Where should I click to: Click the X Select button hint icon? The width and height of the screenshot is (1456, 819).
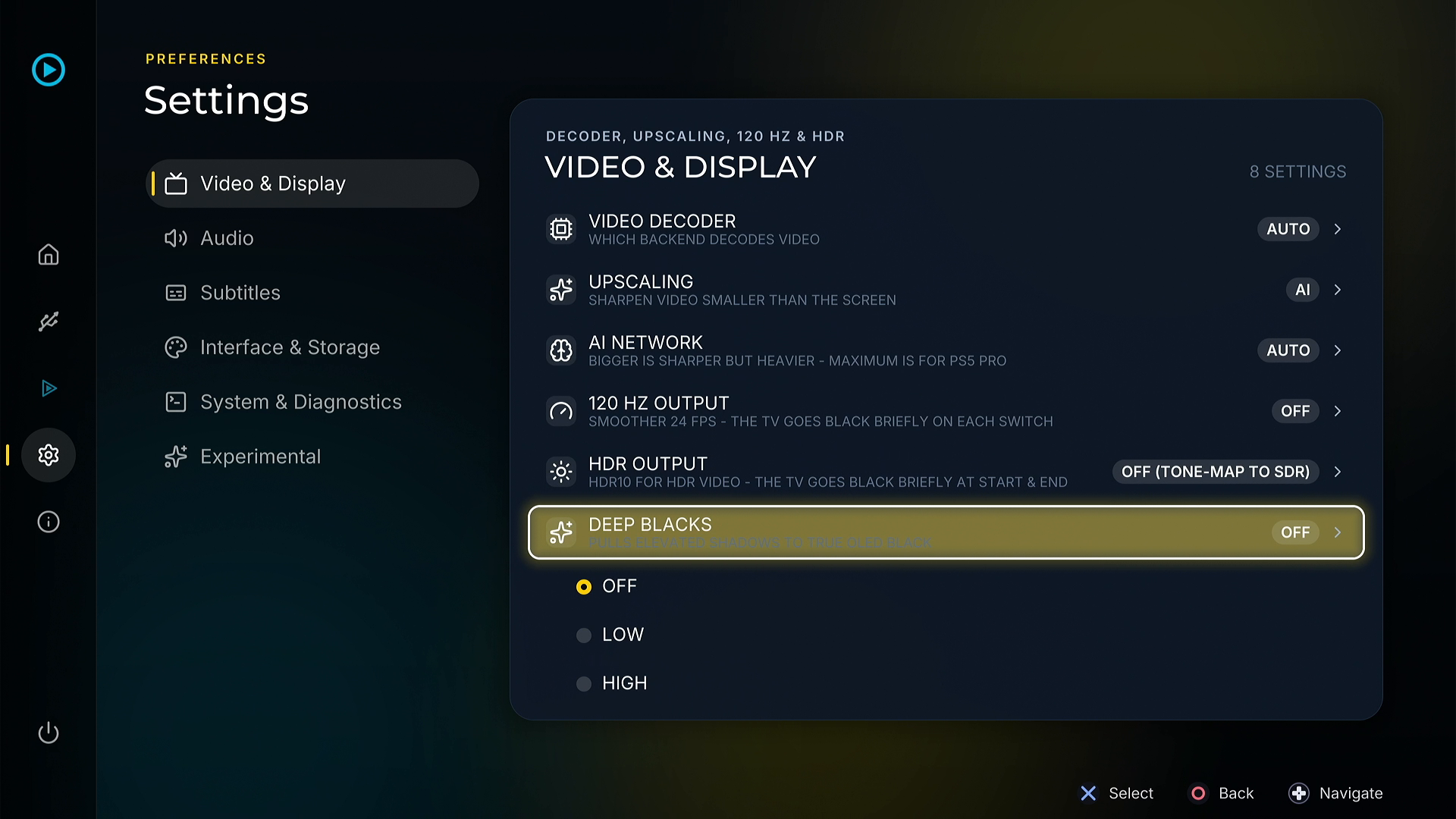point(1088,793)
